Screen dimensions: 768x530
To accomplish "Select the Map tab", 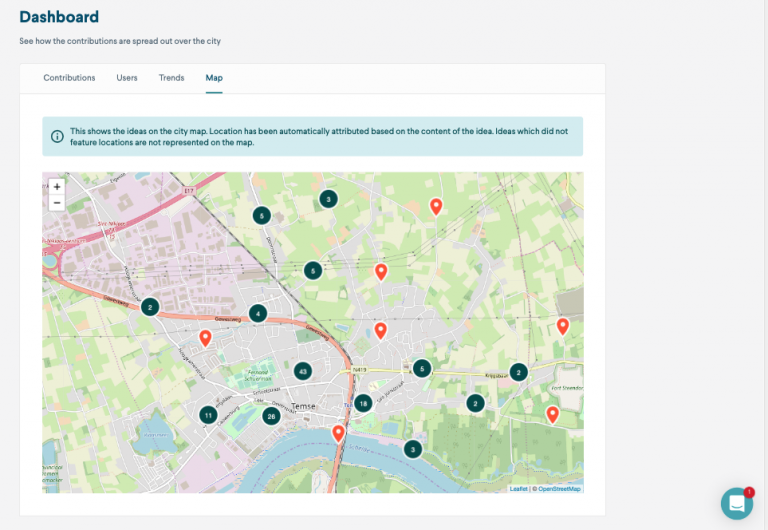I will [x=214, y=78].
